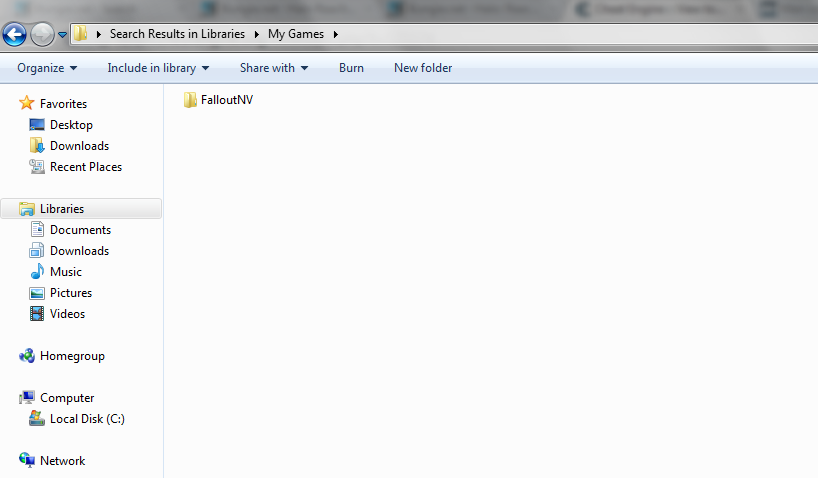818x478 pixels.
Task: Open the Share with dropdown
Action: click(274, 68)
